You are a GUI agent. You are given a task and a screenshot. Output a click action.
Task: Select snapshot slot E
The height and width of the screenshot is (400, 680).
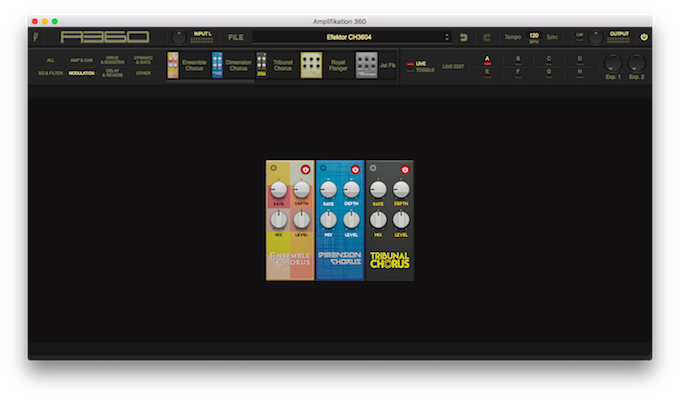click(487, 73)
